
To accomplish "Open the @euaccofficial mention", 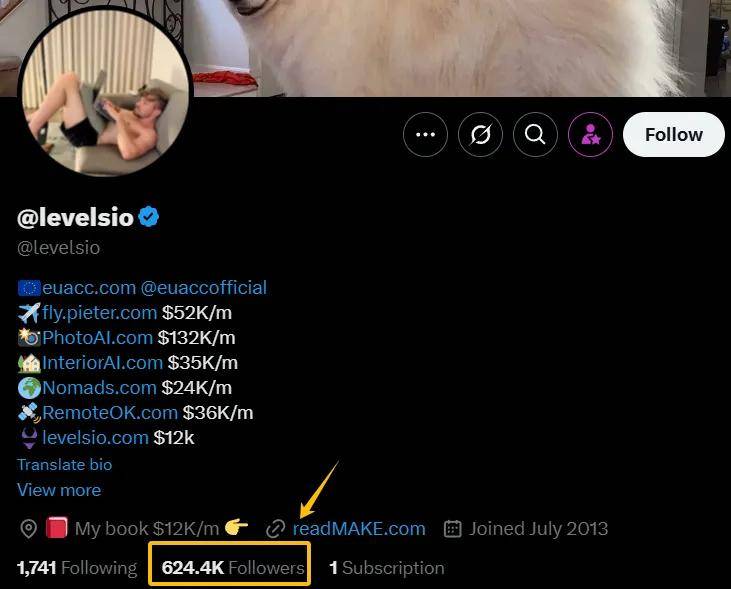I will point(204,288).
